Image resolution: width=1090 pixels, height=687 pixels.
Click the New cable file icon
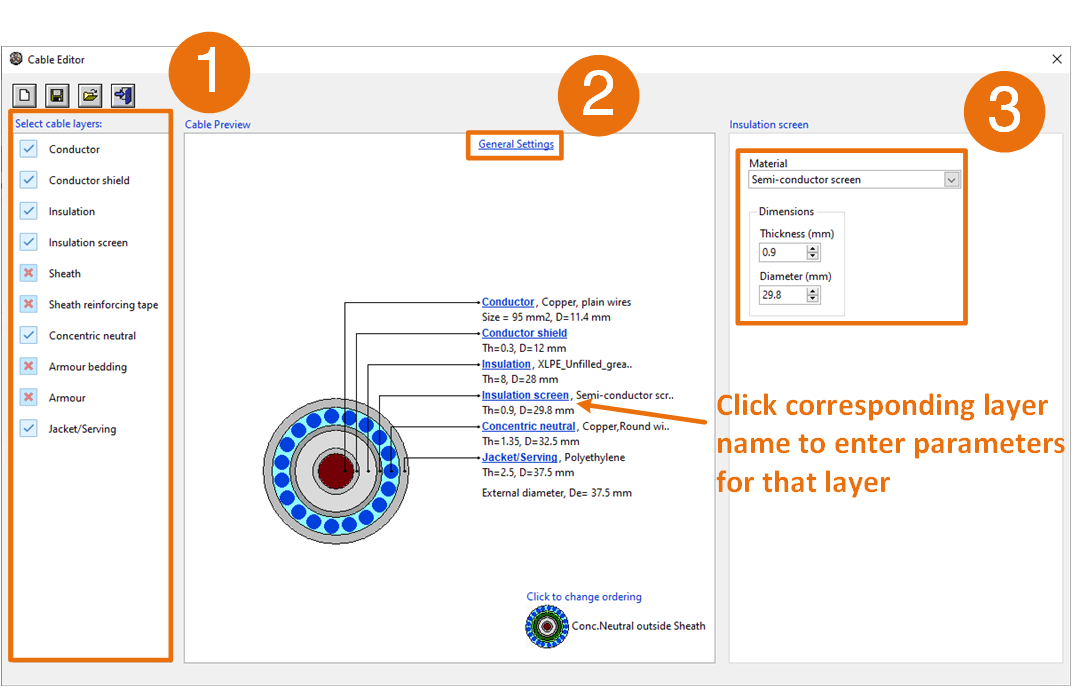point(25,95)
